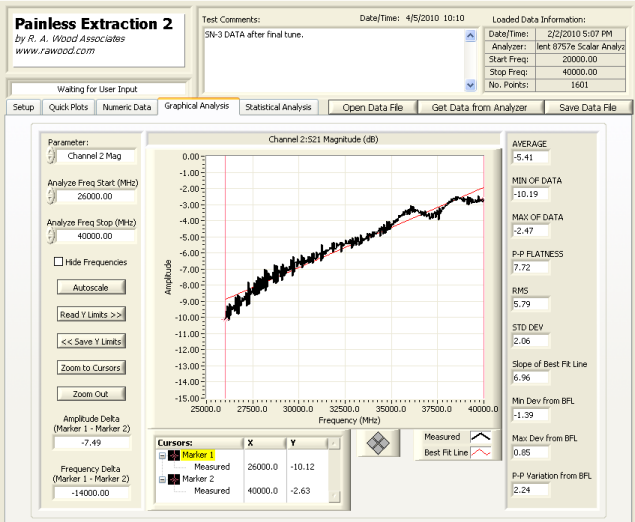Click the Read Y Limits button
Viewport: 635px width, 522px height.
click(x=91, y=314)
